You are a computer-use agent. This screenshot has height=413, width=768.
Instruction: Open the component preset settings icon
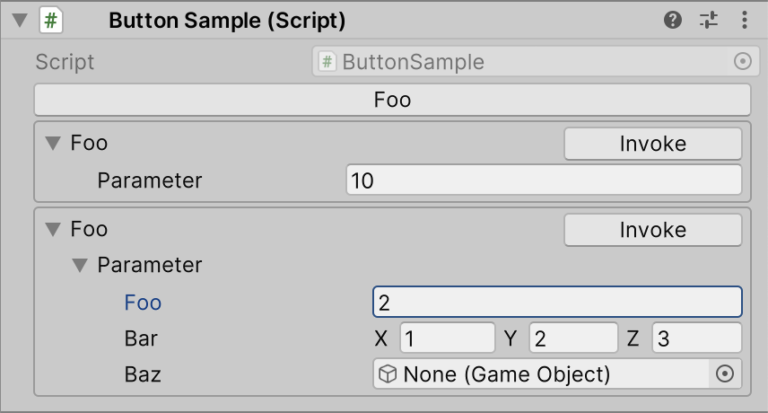[709, 20]
